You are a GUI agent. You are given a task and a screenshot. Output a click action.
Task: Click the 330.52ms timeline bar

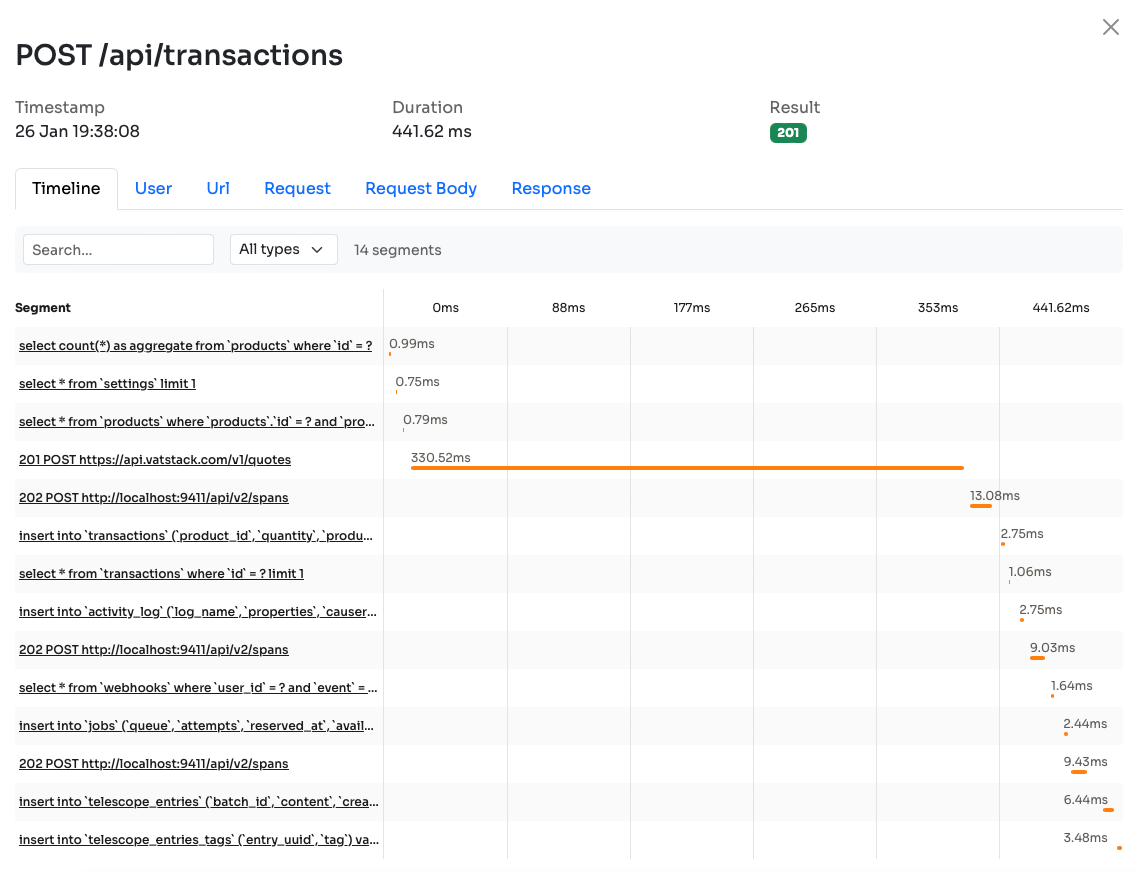(x=687, y=468)
